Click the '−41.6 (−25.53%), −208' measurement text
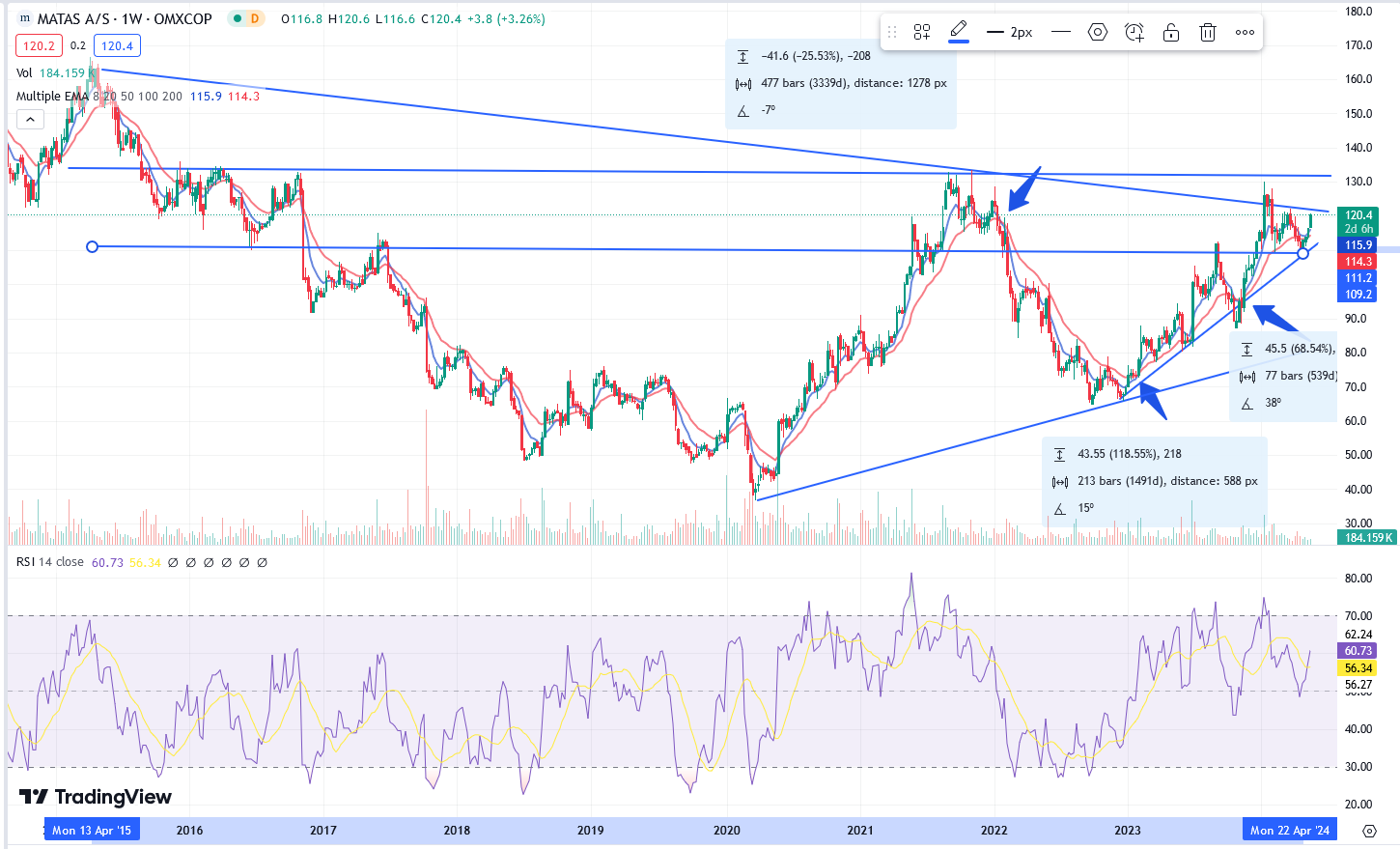 click(x=816, y=56)
